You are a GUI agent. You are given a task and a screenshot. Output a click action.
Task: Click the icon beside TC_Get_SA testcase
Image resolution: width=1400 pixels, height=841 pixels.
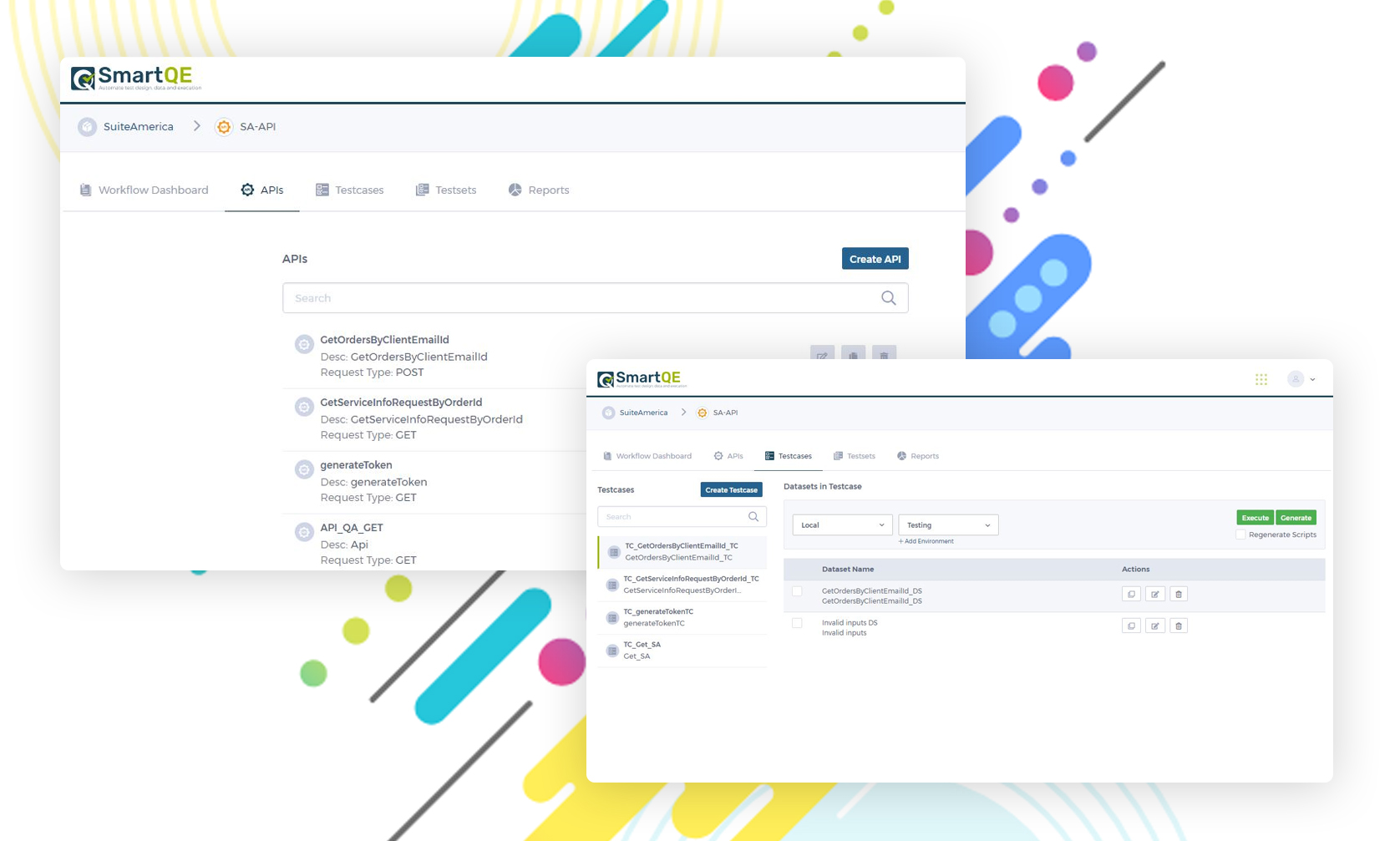coord(612,651)
